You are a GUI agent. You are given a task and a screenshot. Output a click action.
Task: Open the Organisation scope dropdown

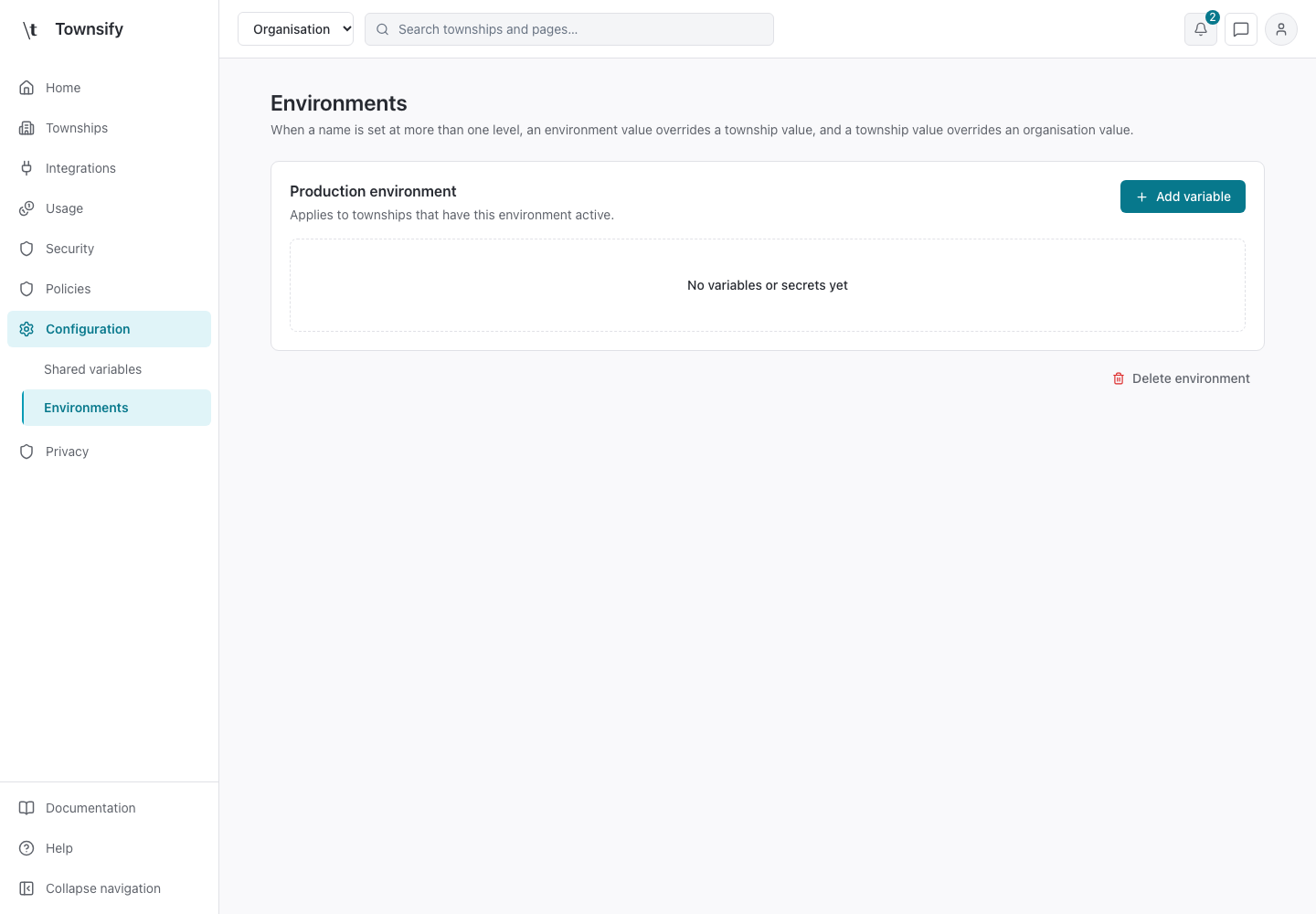coord(295,29)
